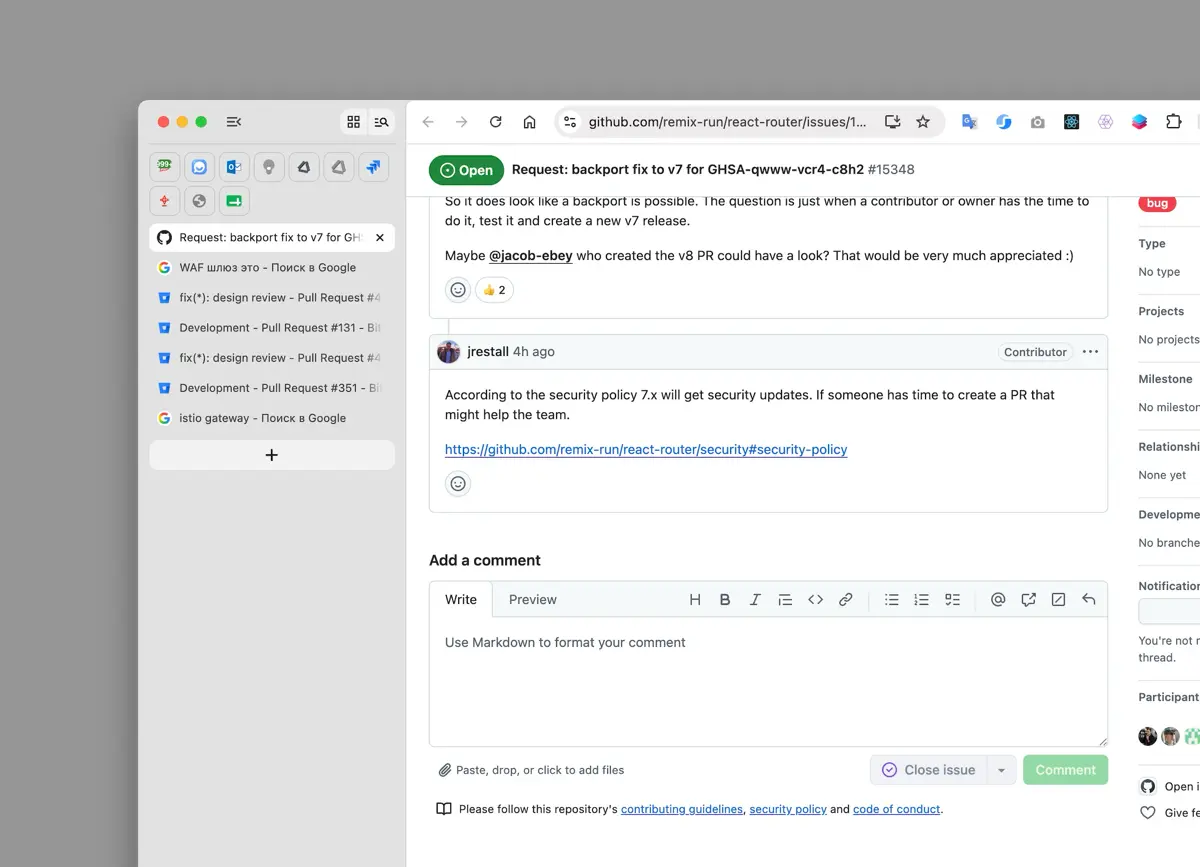1200x867 pixels.
Task: Expand the Close issue options dropdown
Action: [1002, 770]
